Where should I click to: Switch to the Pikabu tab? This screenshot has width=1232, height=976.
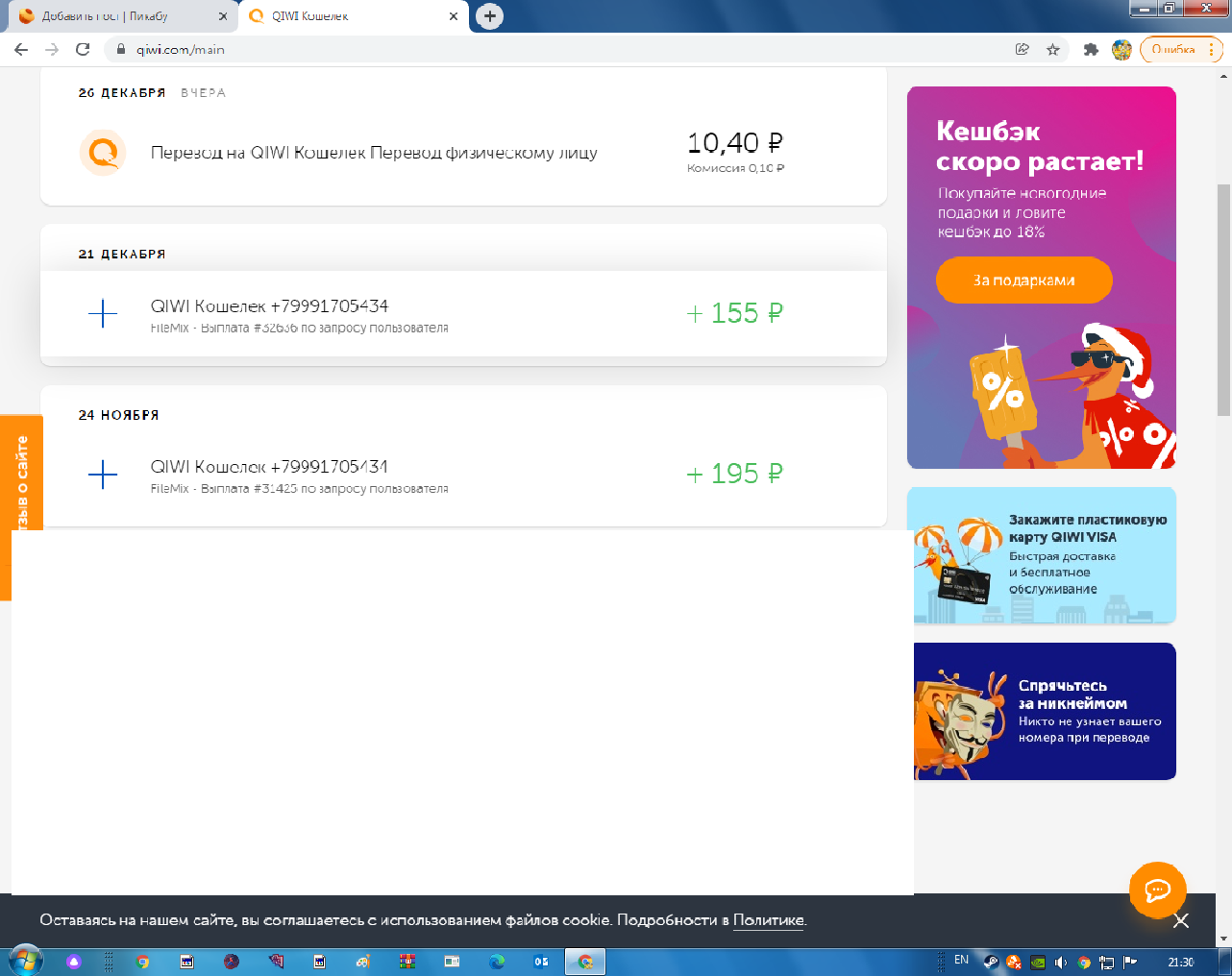(x=123, y=16)
